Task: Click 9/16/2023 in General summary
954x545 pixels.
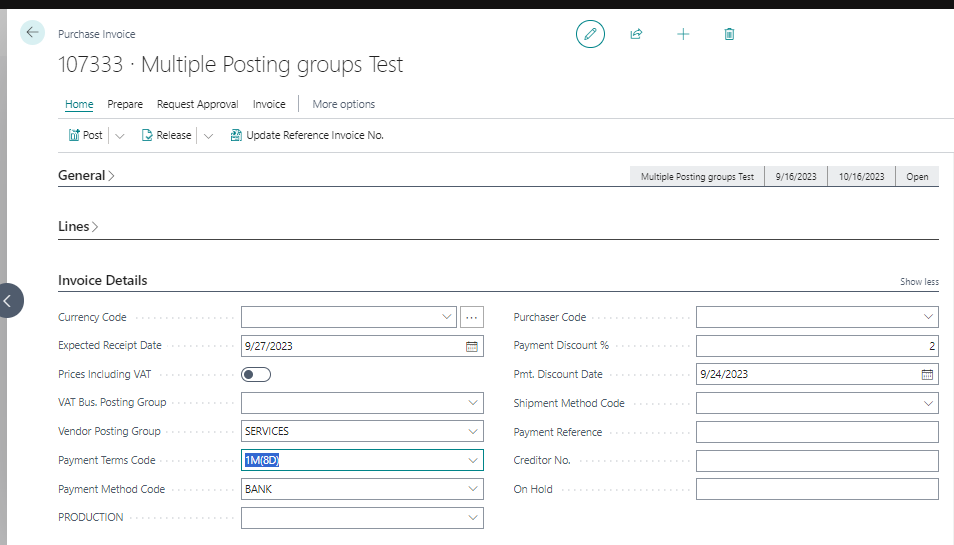Action: (796, 176)
